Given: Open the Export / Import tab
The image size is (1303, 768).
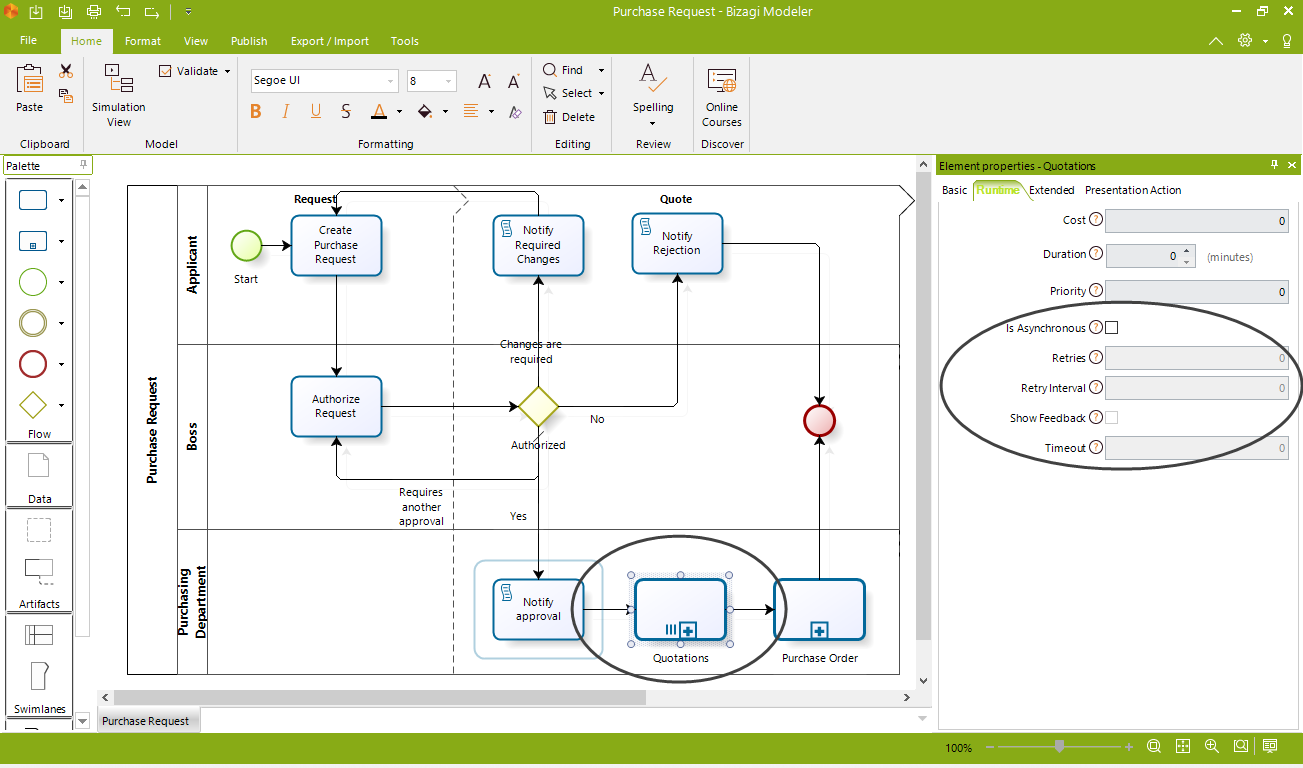Looking at the screenshot, I should coord(330,41).
